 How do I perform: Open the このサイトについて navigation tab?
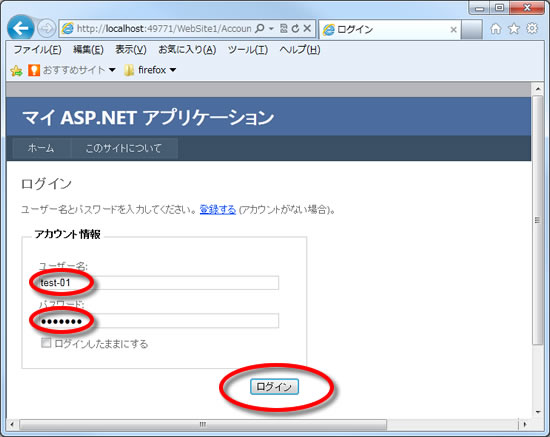click(124, 148)
